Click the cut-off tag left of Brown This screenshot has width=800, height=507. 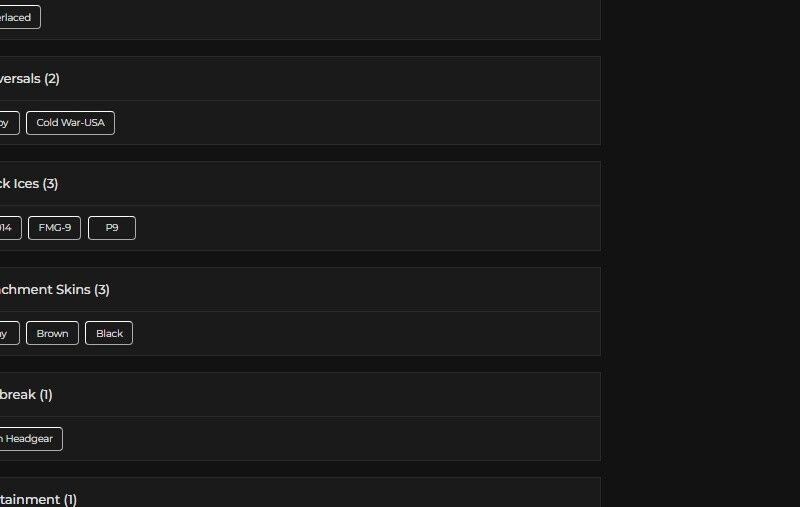click(7, 333)
